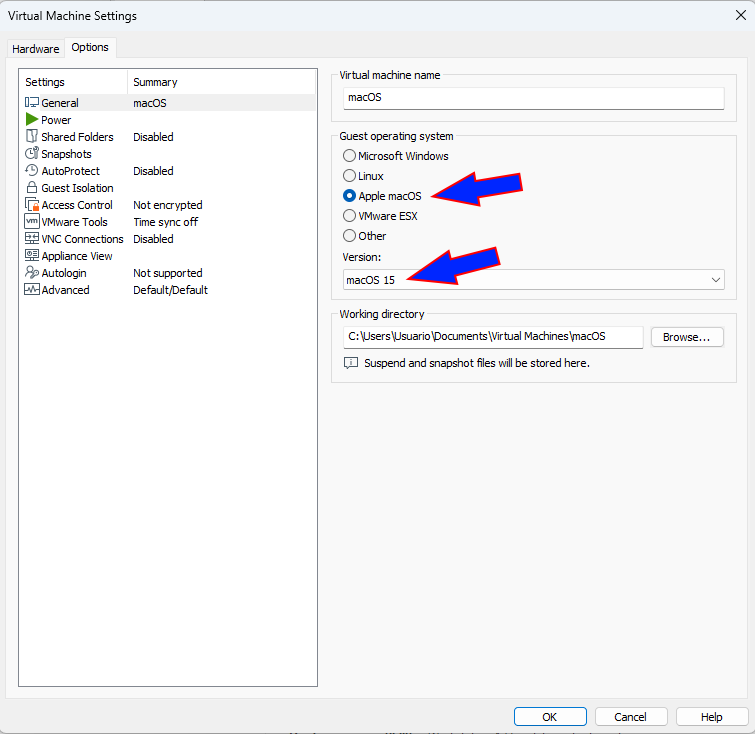Image resolution: width=755 pixels, height=734 pixels.
Task: Select the VNC Connections icon
Action: [32, 239]
